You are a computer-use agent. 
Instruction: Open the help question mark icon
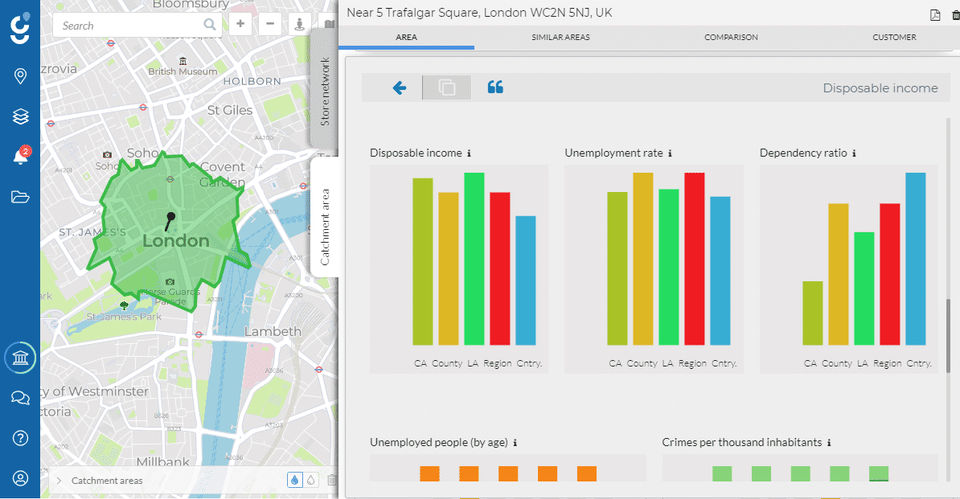click(20, 438)
